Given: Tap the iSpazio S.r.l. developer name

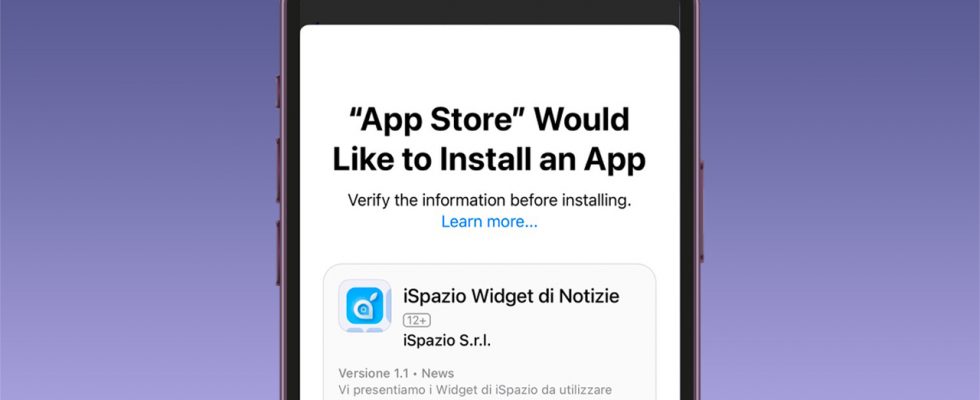Looking at the screenshot, I should [447, 341].
